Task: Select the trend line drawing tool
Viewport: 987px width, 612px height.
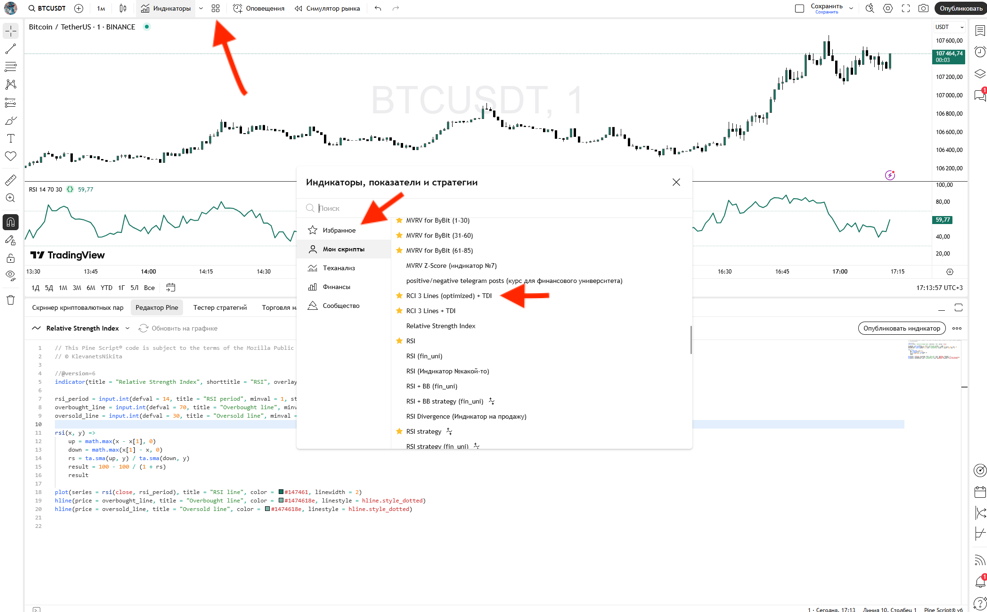Action: click(x=11, y=49)
